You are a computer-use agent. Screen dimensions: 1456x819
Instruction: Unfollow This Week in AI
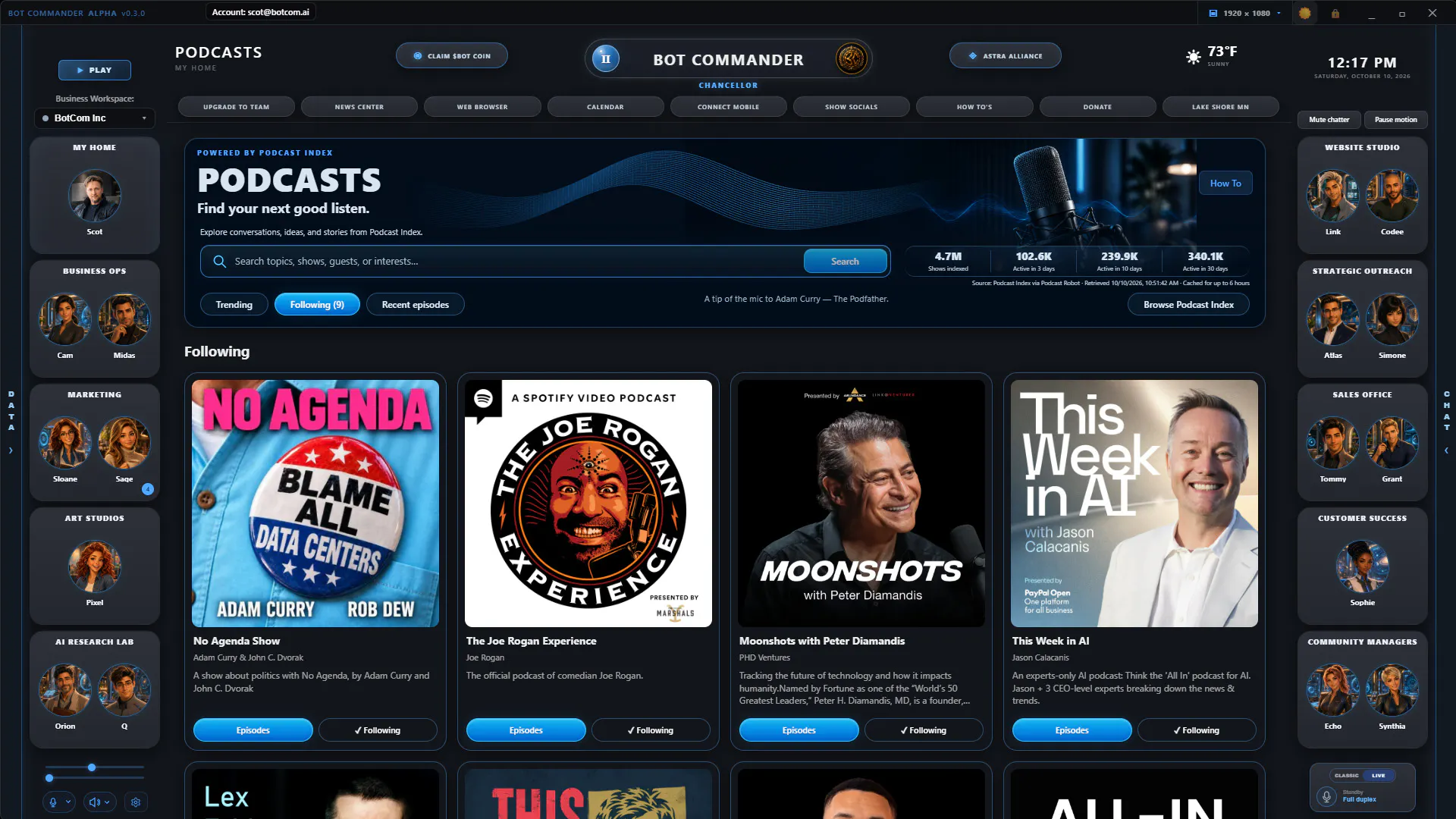[x=1197, y=730]
